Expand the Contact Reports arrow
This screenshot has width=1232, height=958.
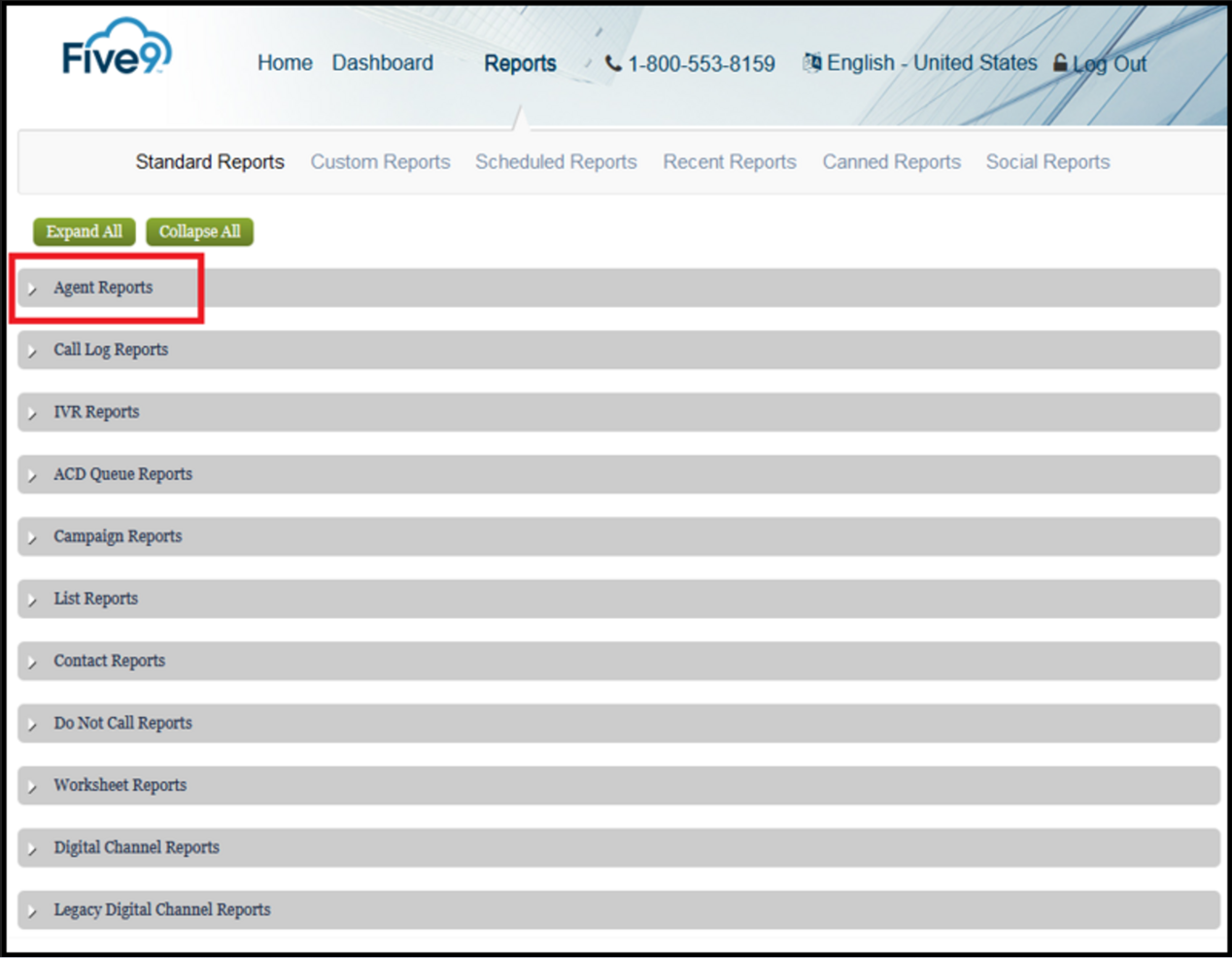click(x=32, y=662)
